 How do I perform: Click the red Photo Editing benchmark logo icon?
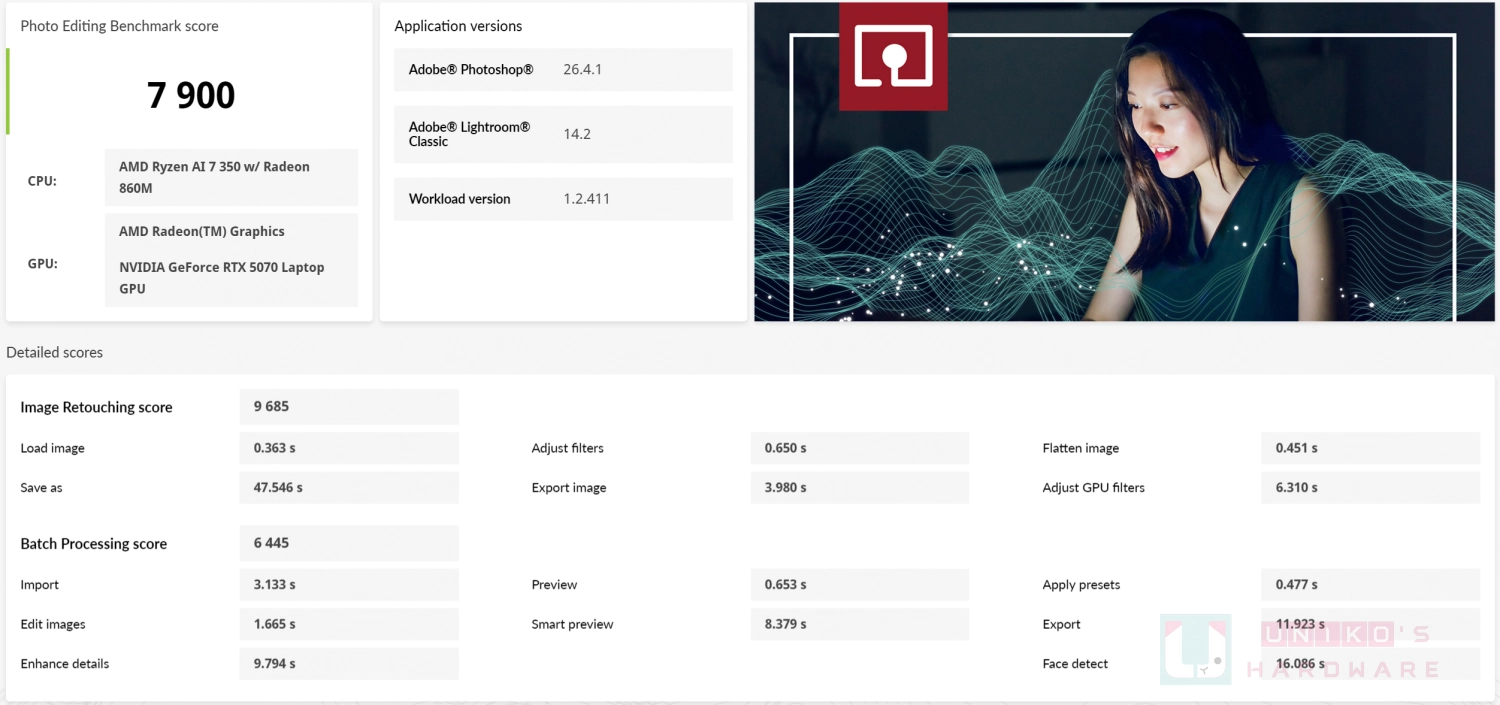pos(893,55)
